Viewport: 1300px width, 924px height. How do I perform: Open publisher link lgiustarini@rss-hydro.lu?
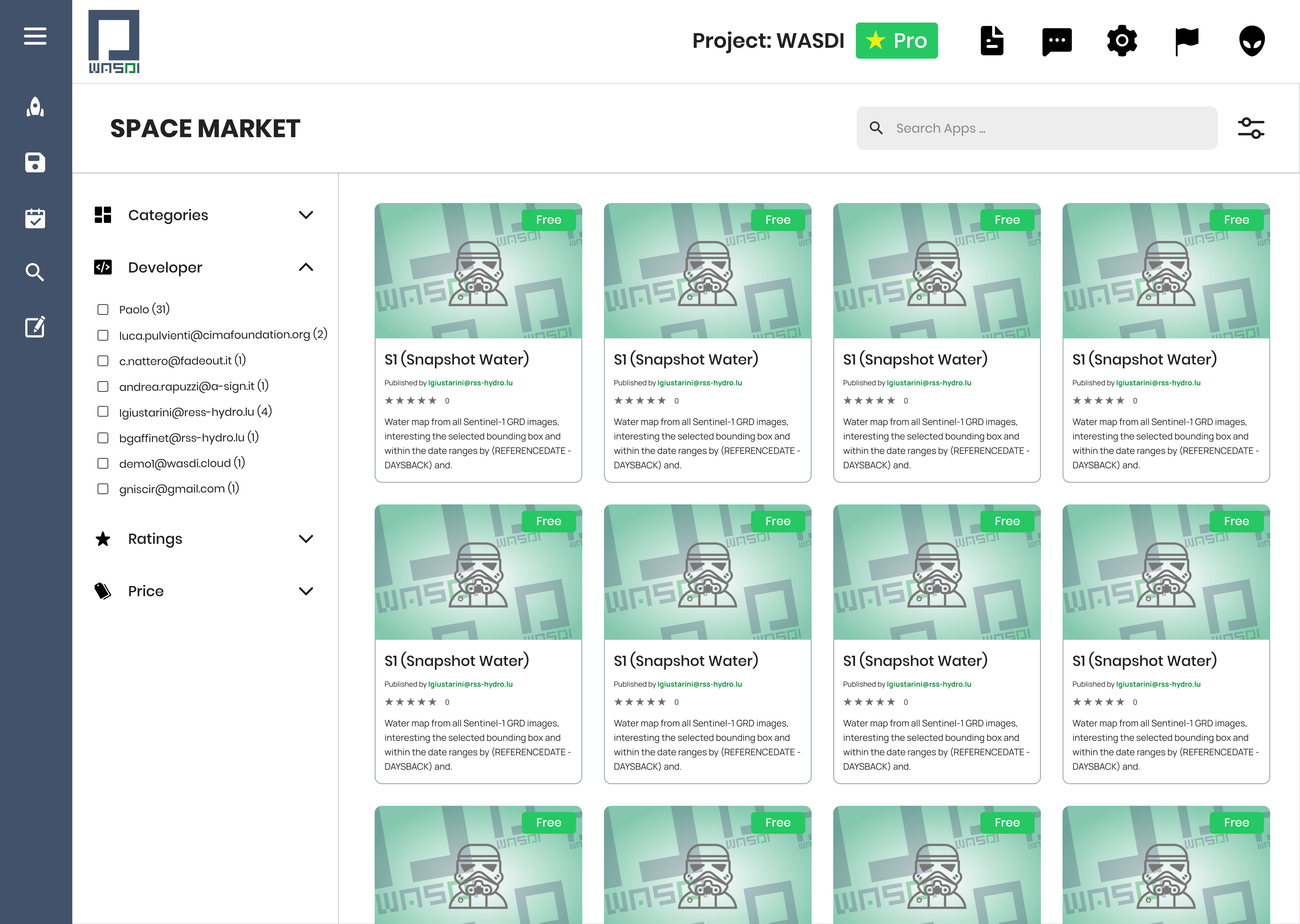coord(470,382)
